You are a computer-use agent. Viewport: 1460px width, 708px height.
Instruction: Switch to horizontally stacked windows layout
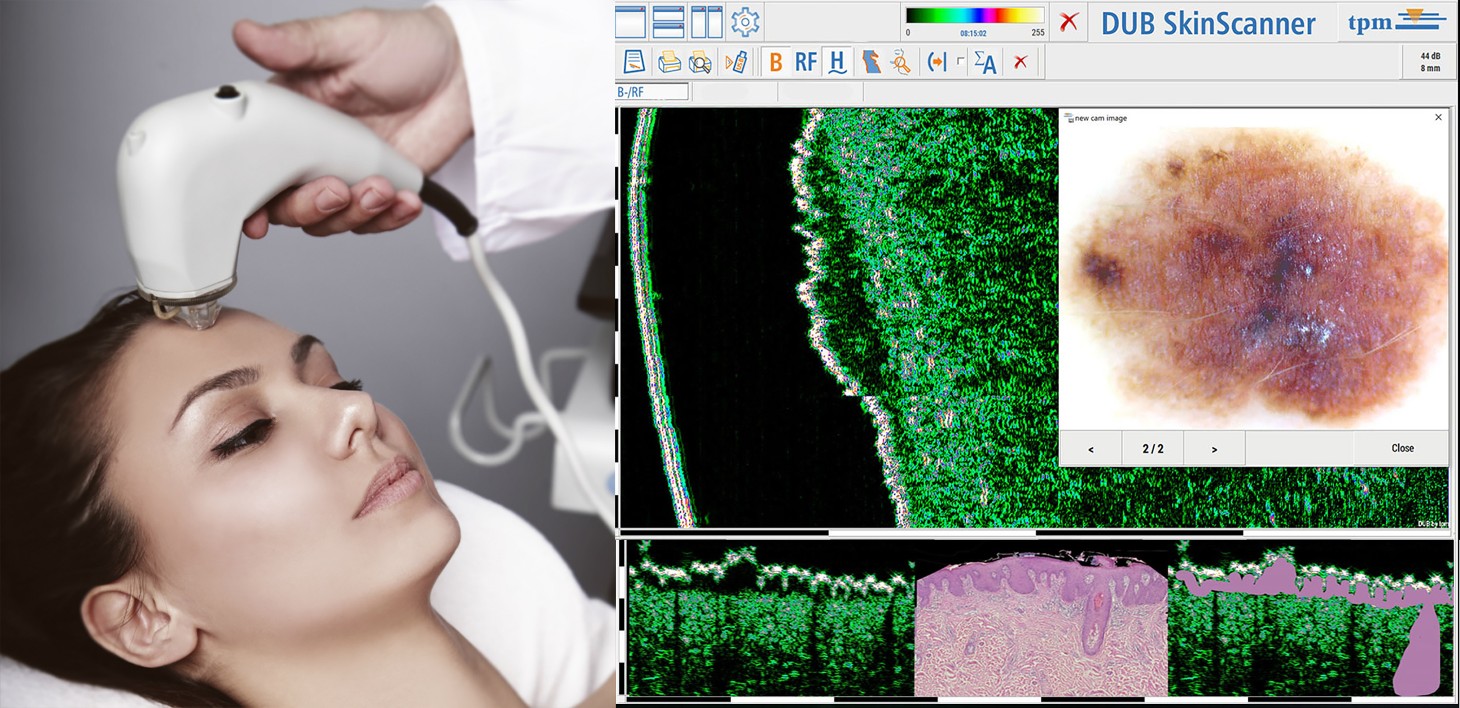click(x=668, y=21)
